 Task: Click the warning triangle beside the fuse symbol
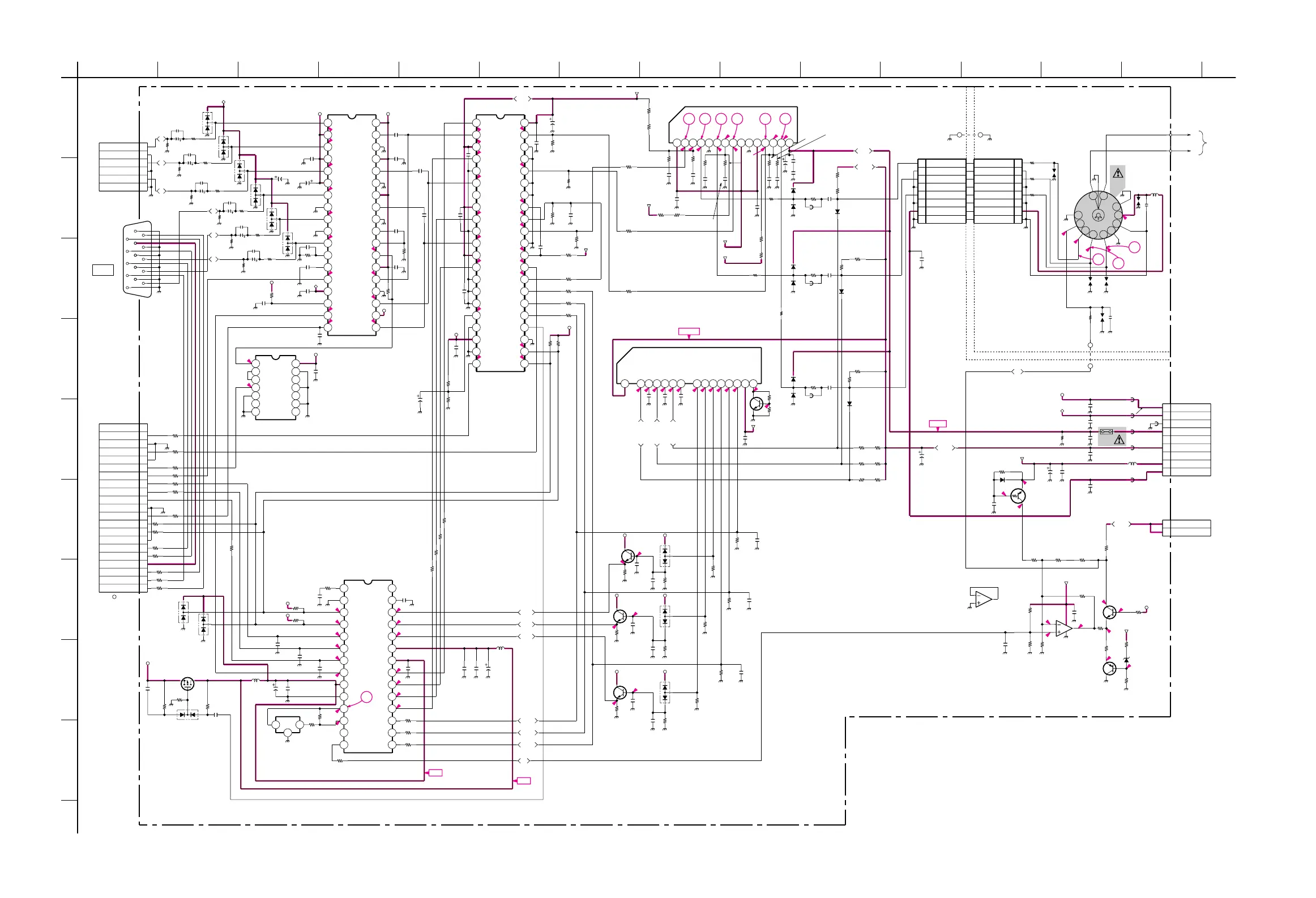[x=1119, y=439]
